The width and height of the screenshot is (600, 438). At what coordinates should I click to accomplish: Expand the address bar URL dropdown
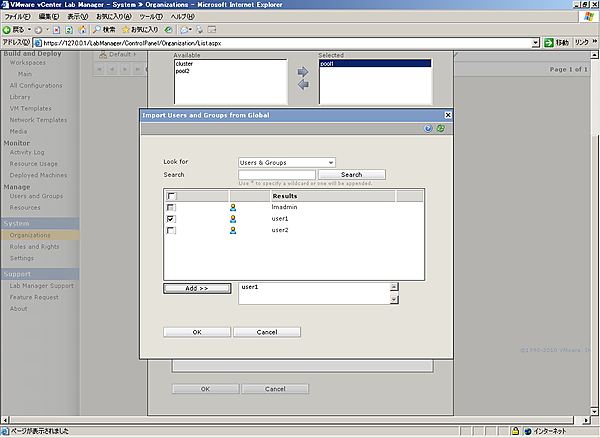coord(535,43)
